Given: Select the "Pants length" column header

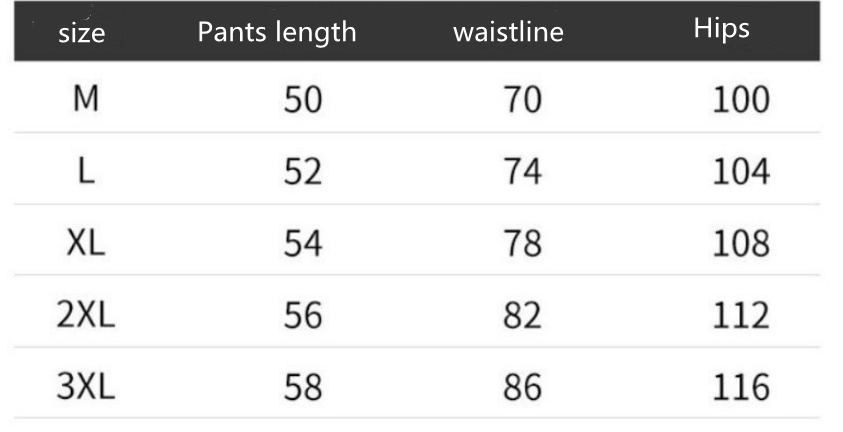Looking at the screenshot, I should (277, 32).
